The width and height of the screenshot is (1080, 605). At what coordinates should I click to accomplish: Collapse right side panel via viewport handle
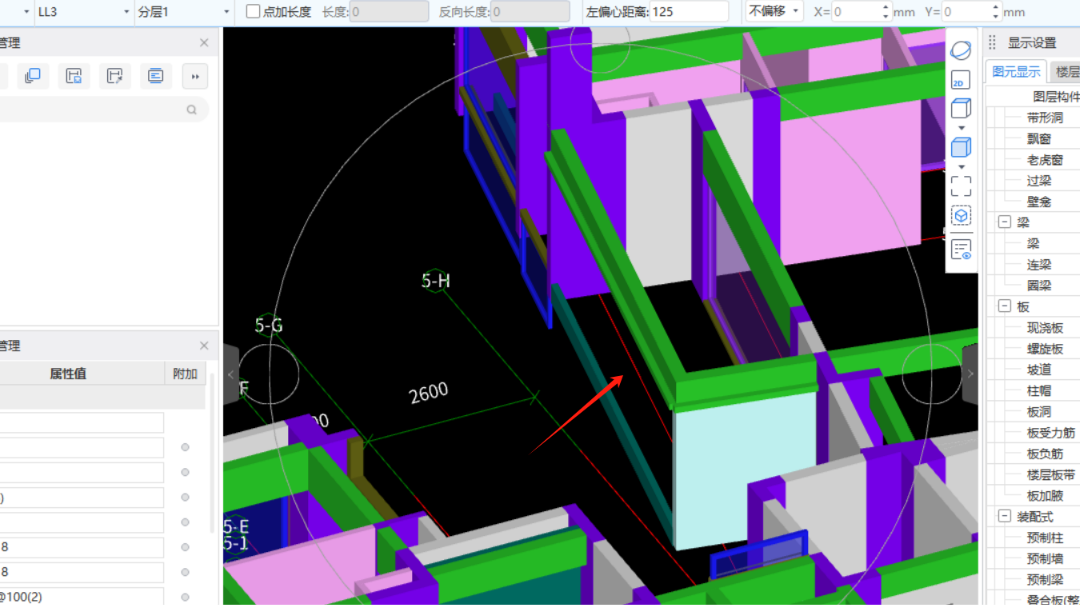(x=970, y=374)
